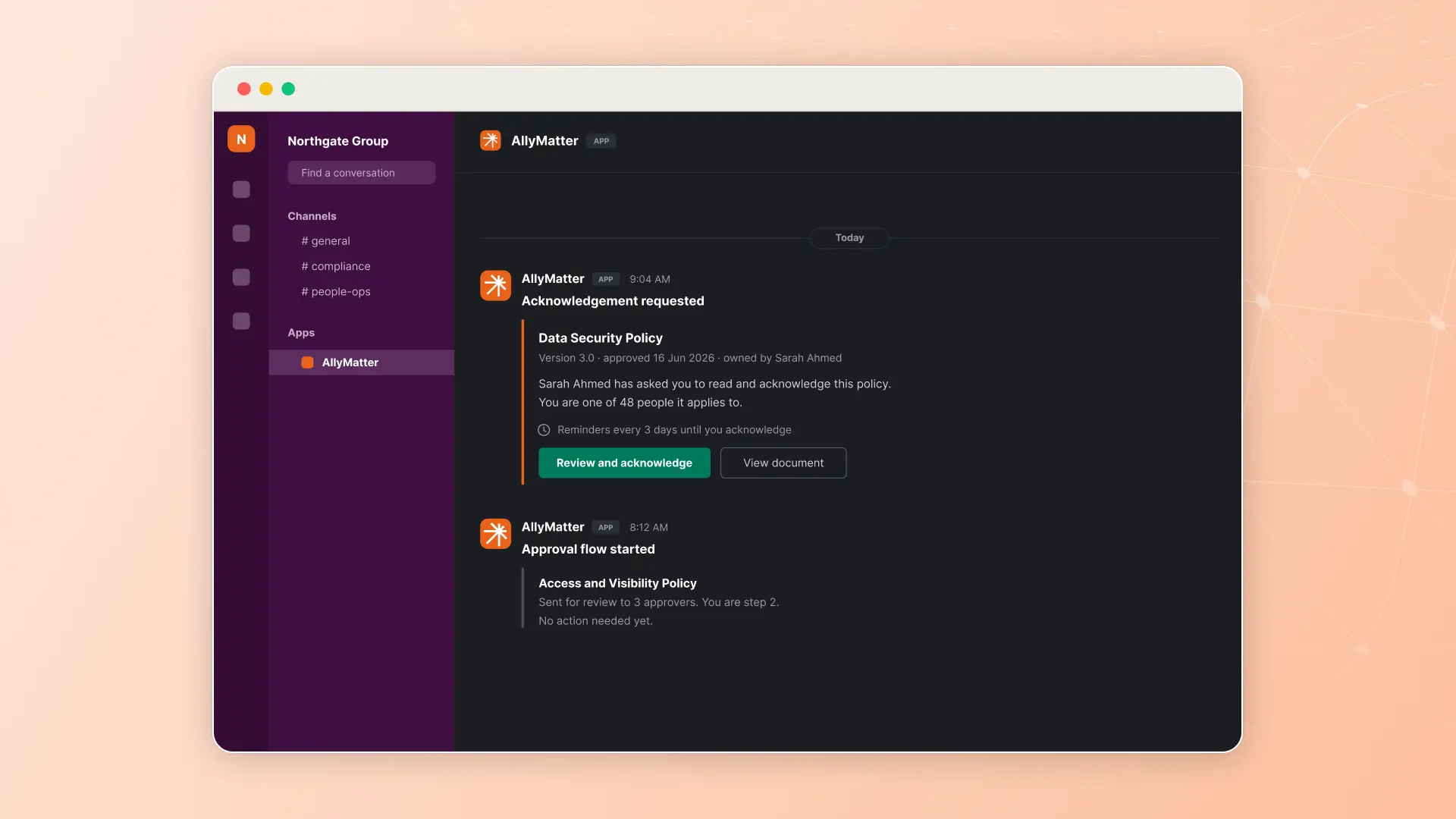Viewport: 1456px width, 819px height.
Task: Open the Northgate Group workspace N icon
Action: pos(241,139)
